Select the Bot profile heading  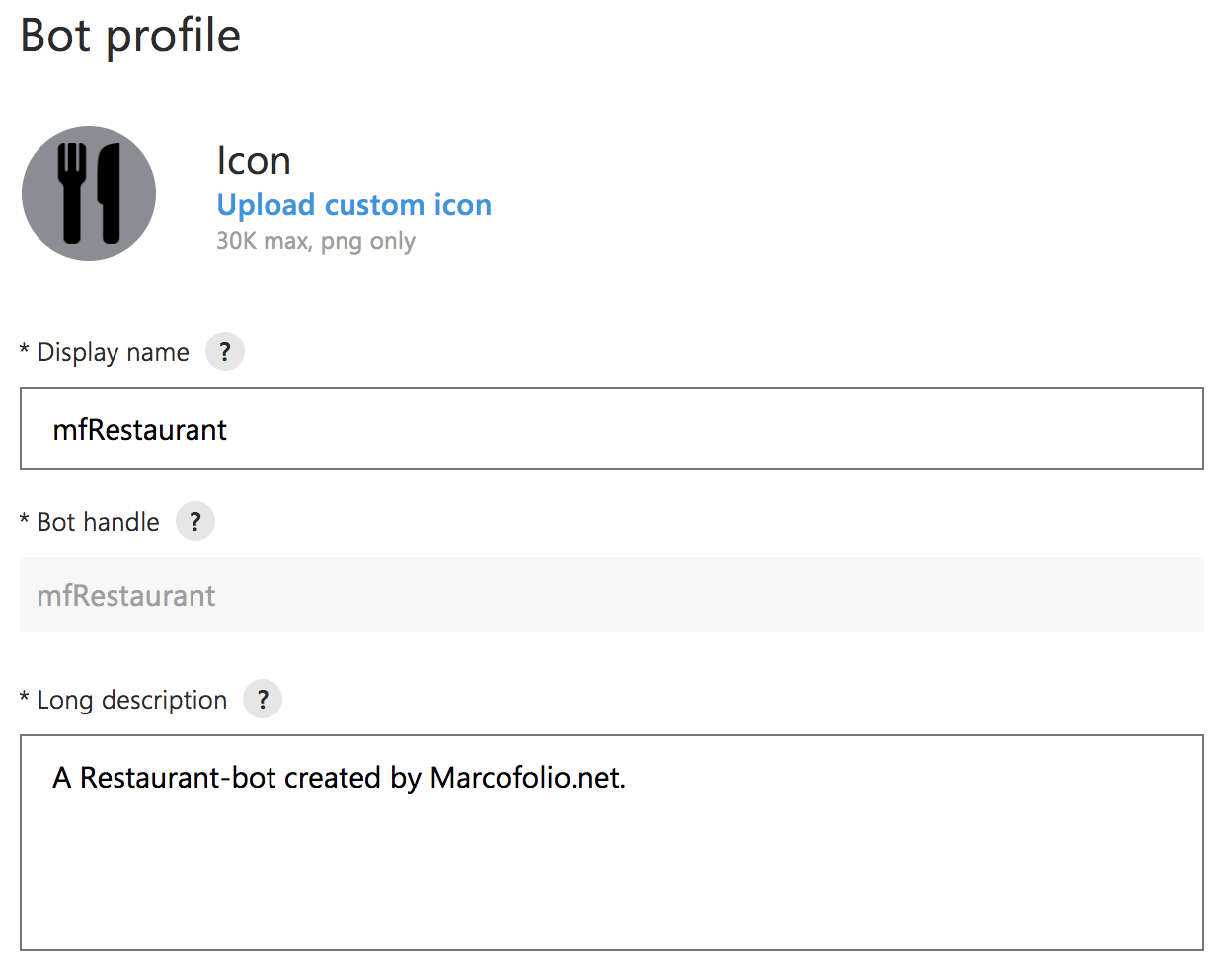click(130, 37)
